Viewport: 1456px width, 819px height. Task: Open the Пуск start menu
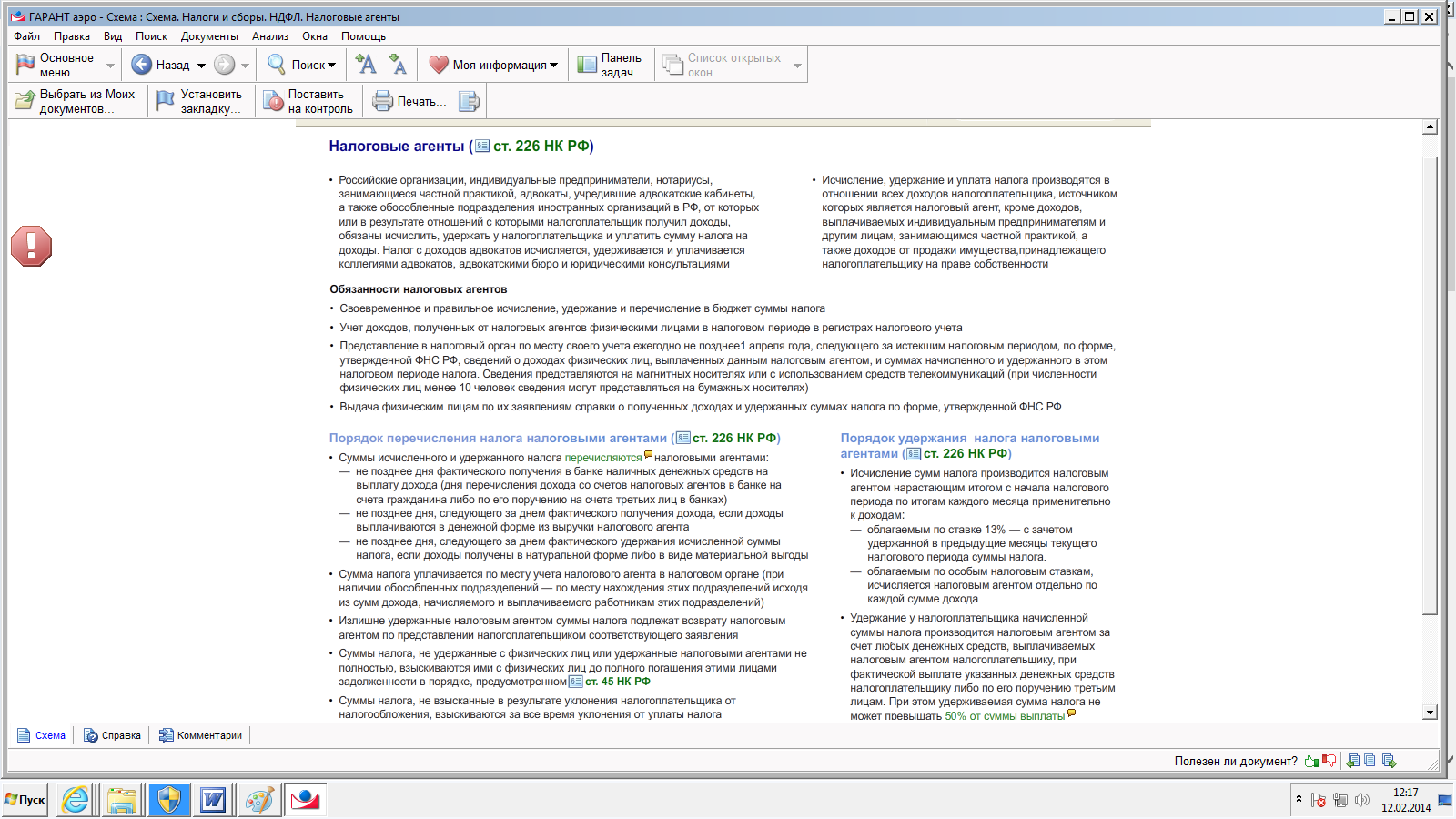click(x=25, y=800)
